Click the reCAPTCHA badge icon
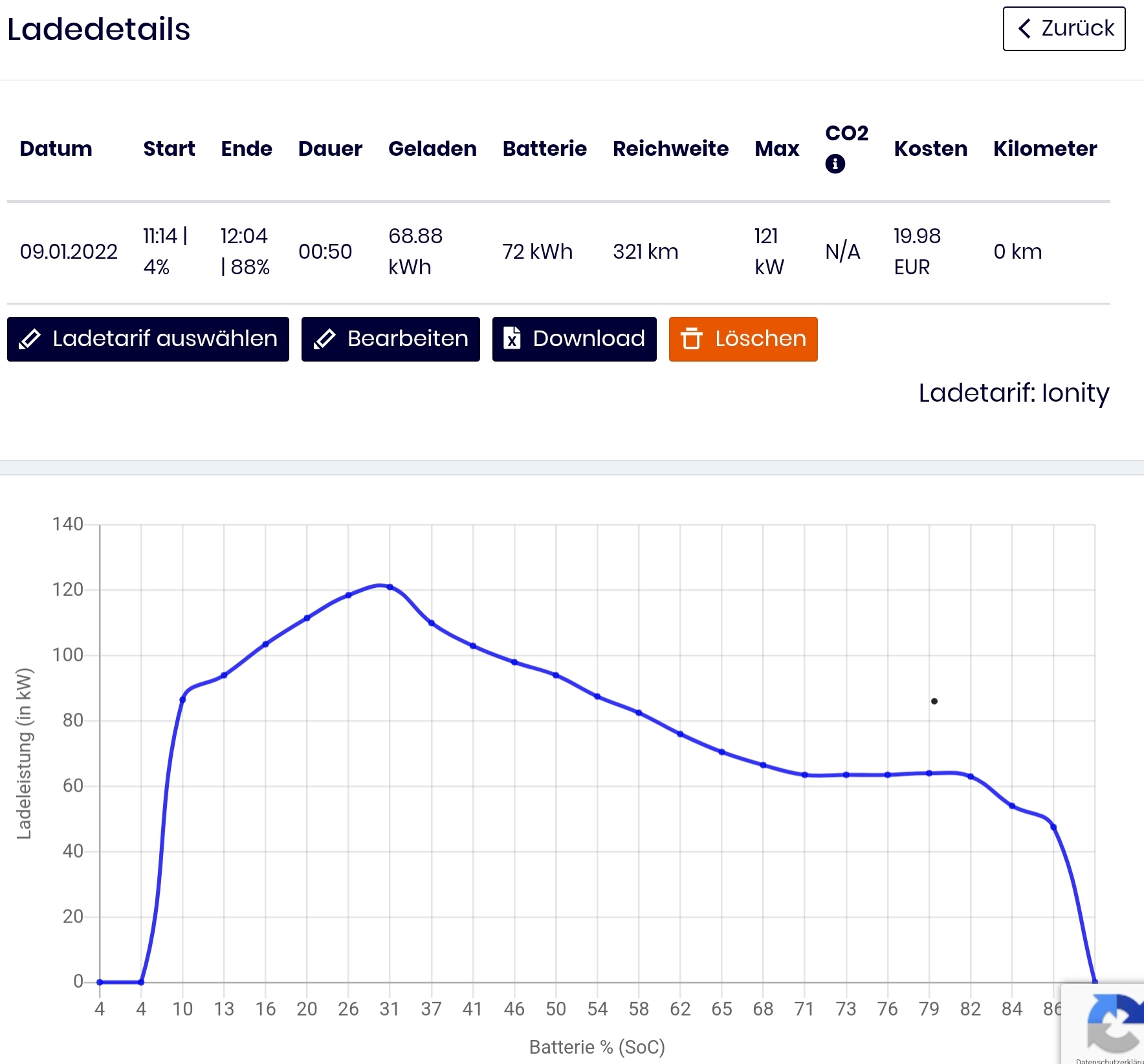This screenshot has height=1064, width=1144. coord(1114,1023)
